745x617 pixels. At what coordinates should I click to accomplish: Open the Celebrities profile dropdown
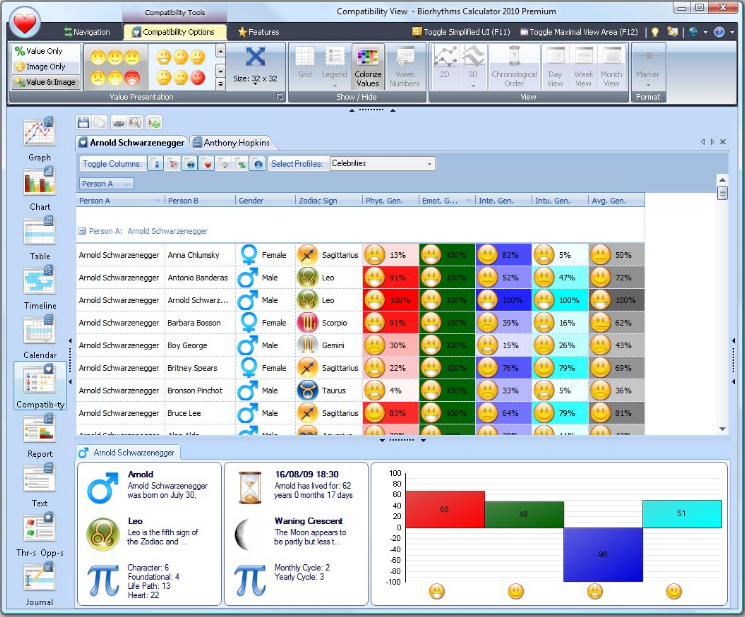pos(430,164)
